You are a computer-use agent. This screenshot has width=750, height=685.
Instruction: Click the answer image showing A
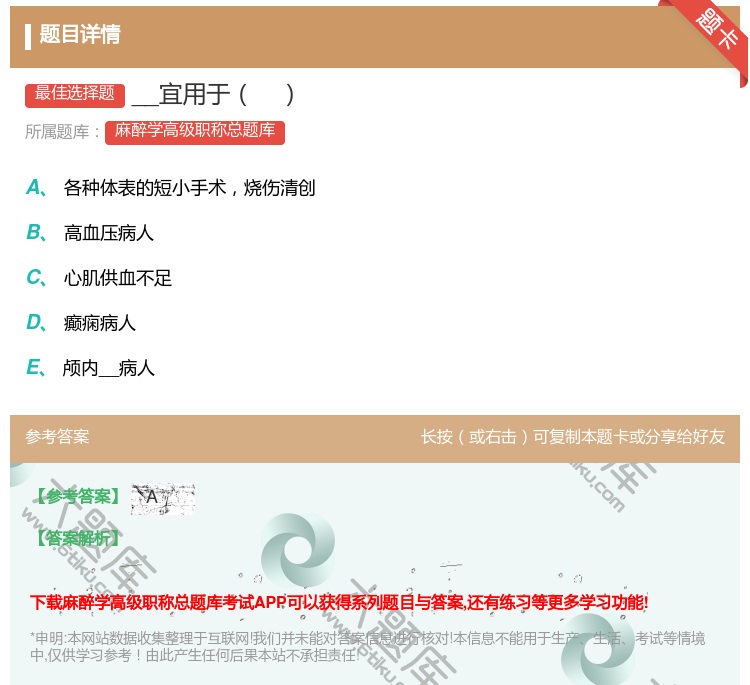tap(163, 499)
